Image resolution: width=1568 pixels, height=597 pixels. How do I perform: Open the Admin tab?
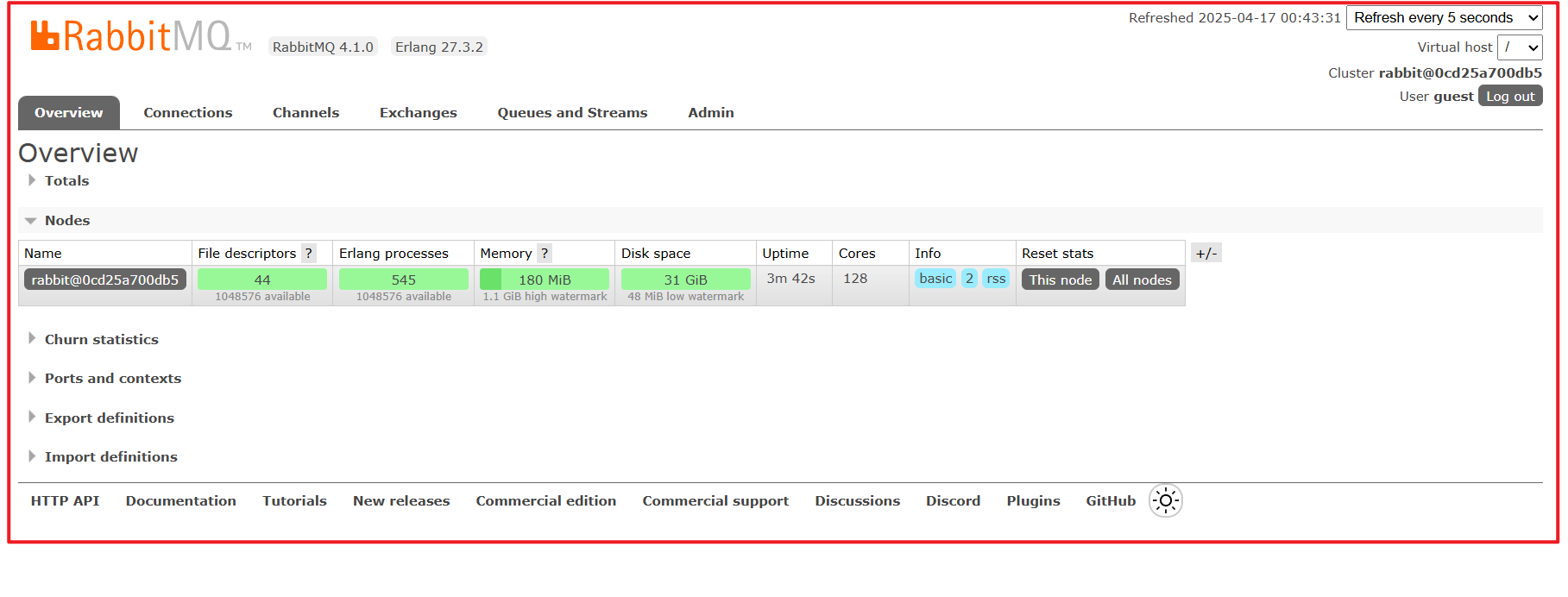click(x=710, y=112)
